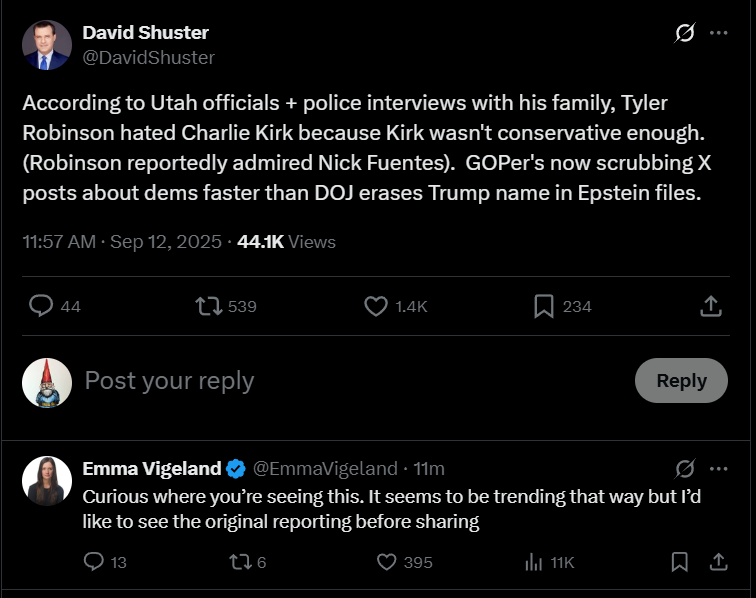Like David Shuster's post

376,306
